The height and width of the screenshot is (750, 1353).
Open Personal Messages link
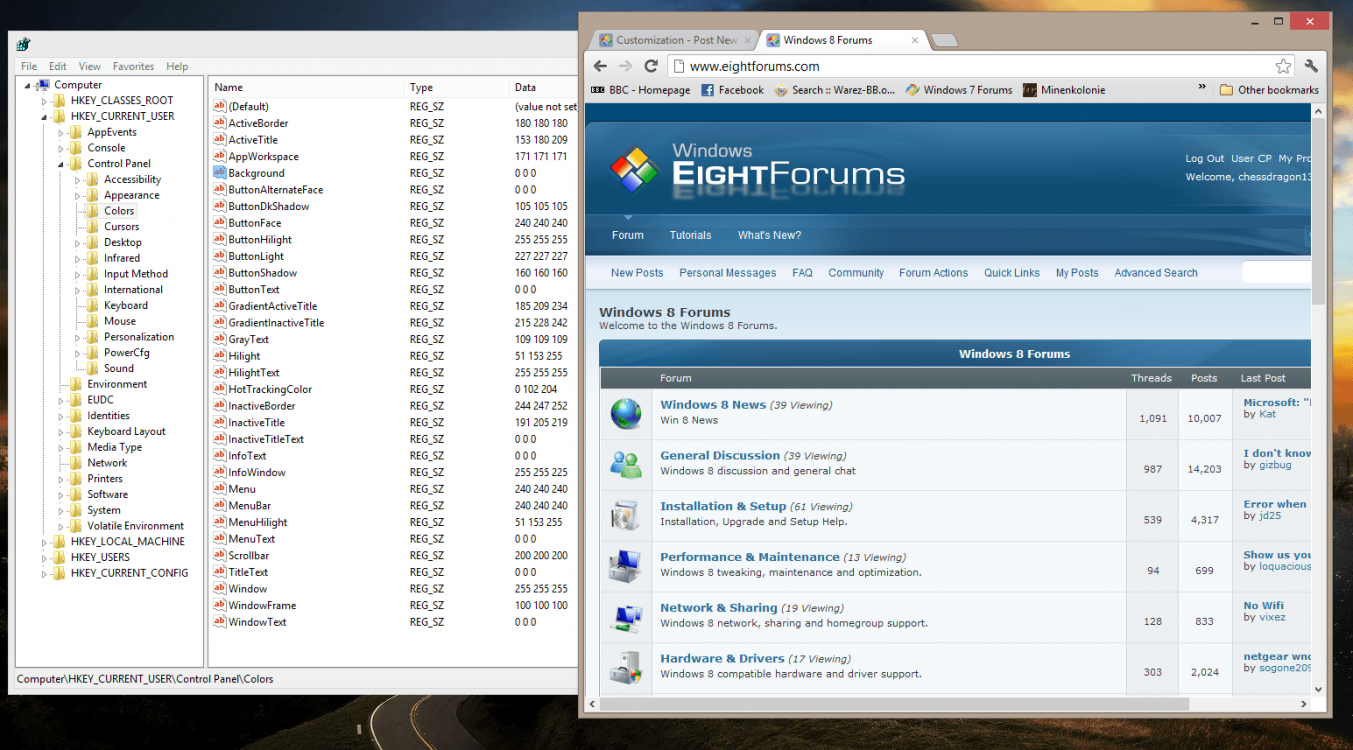[x=727, y=273]
